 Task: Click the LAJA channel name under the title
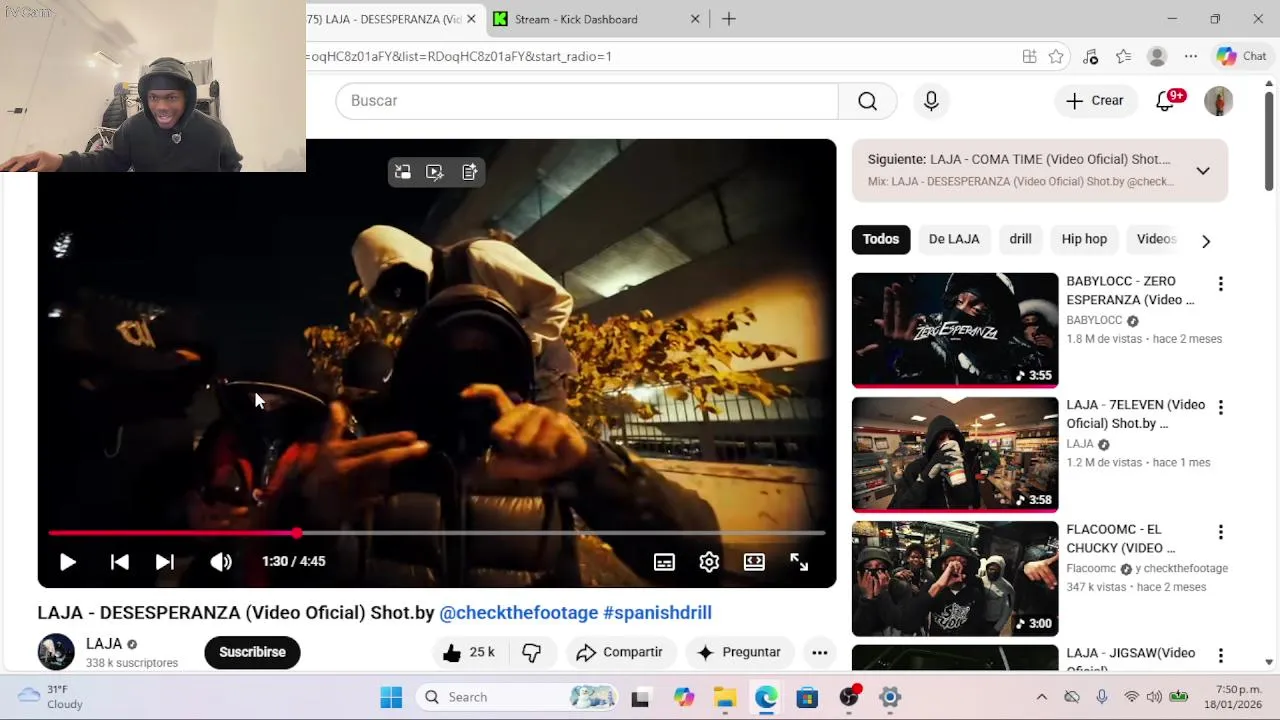pos(104,644)
